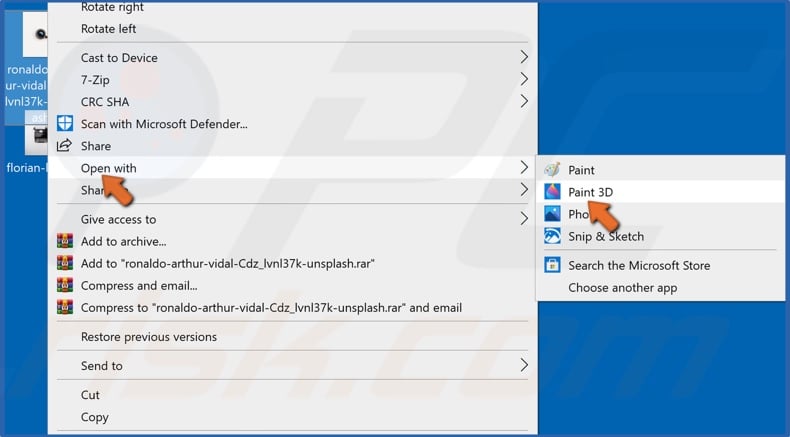Click the WinRAR icon beside Compress and email...
The width and height of the screenshot is (790, 437).
64,285
